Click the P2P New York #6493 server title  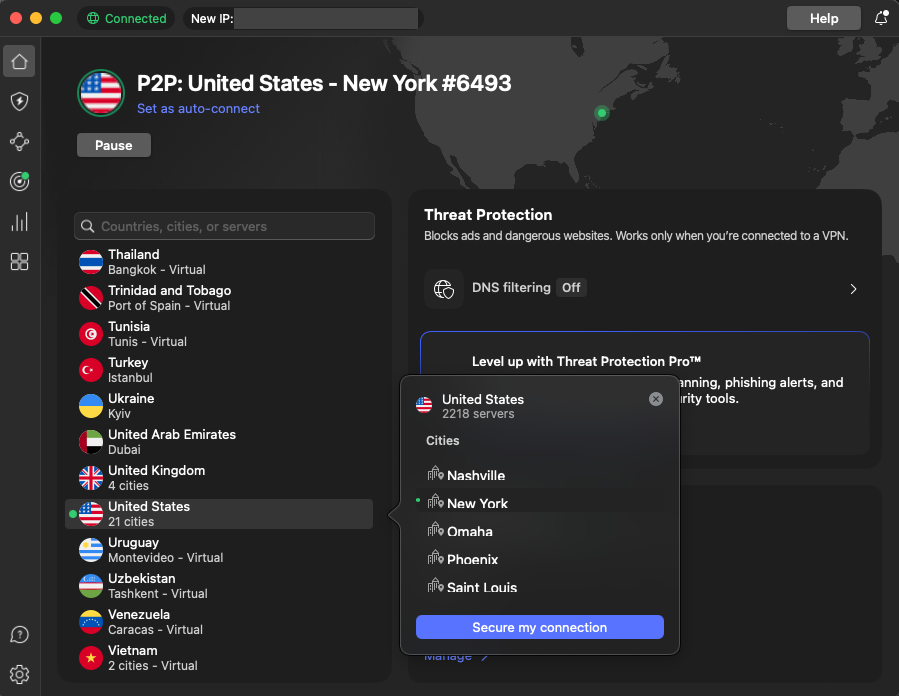coord(324,84)
